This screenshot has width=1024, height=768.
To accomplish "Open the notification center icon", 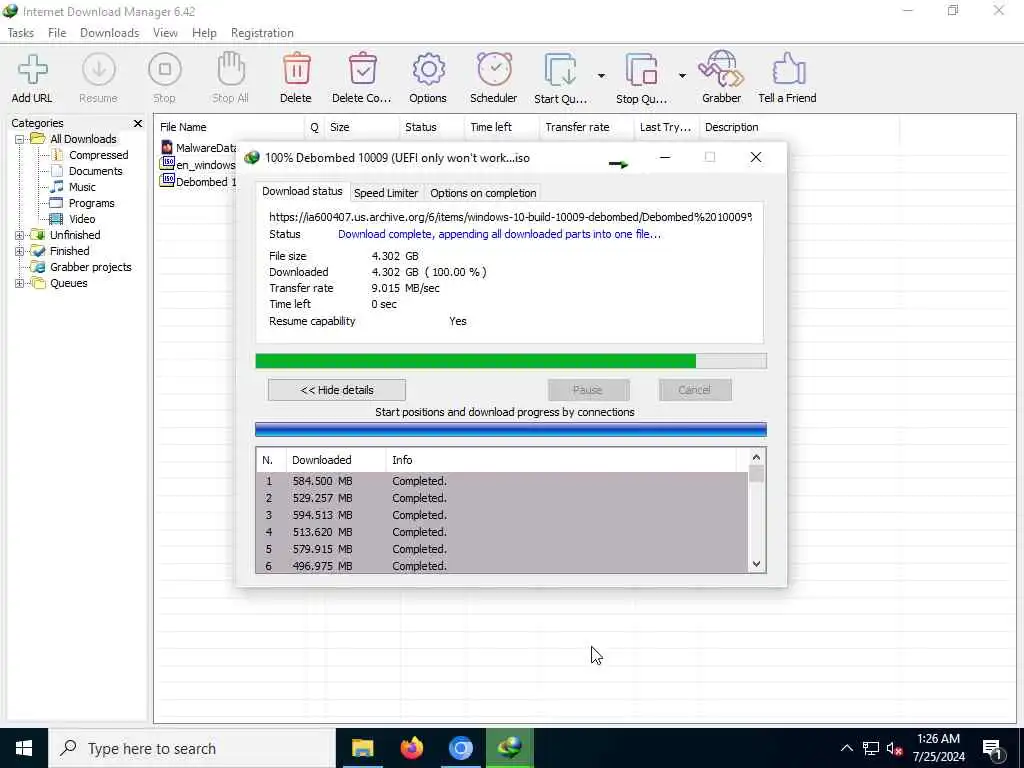I will [x=993, y=750].
